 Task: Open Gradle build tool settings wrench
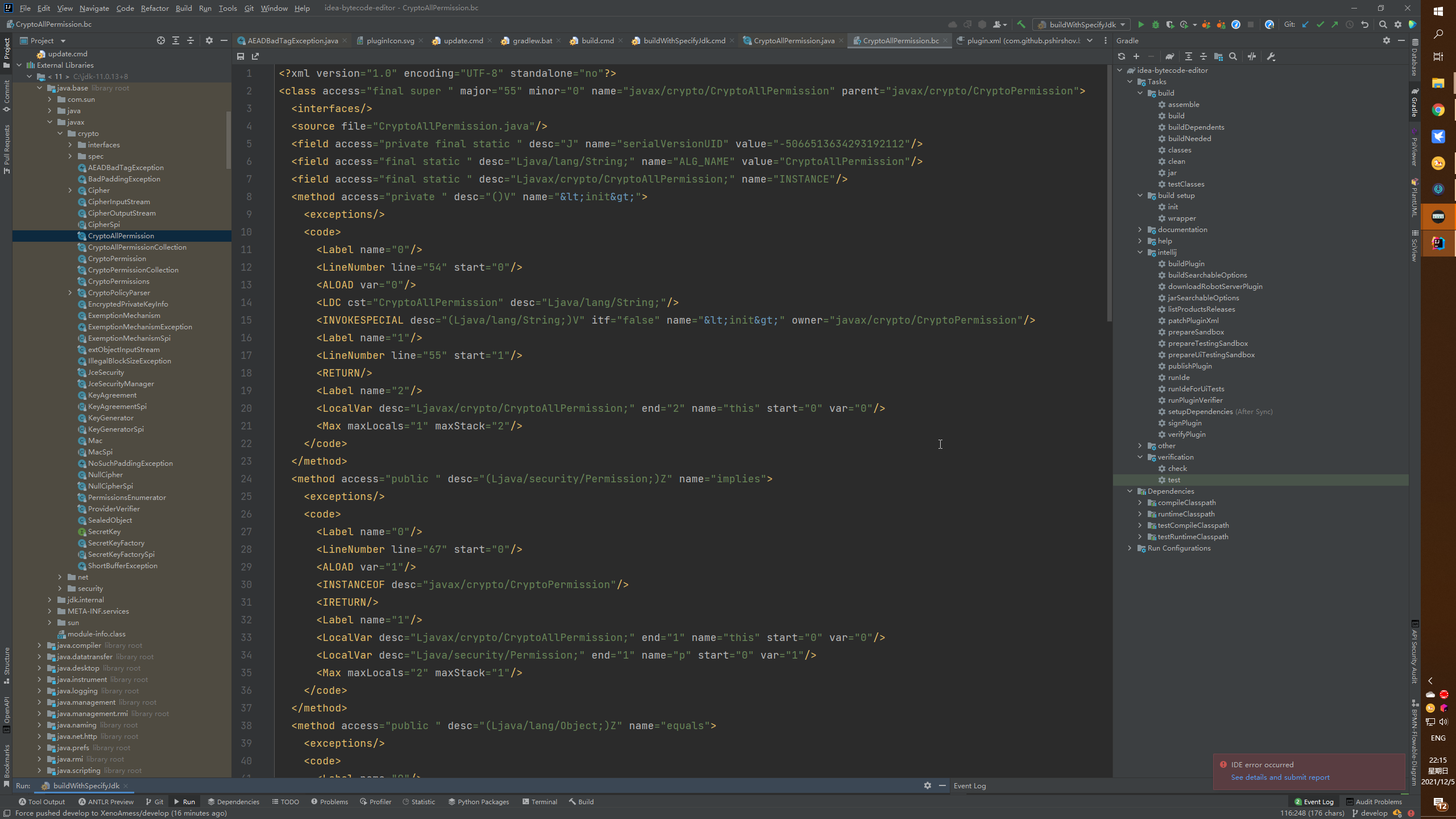click(1271, 56)
